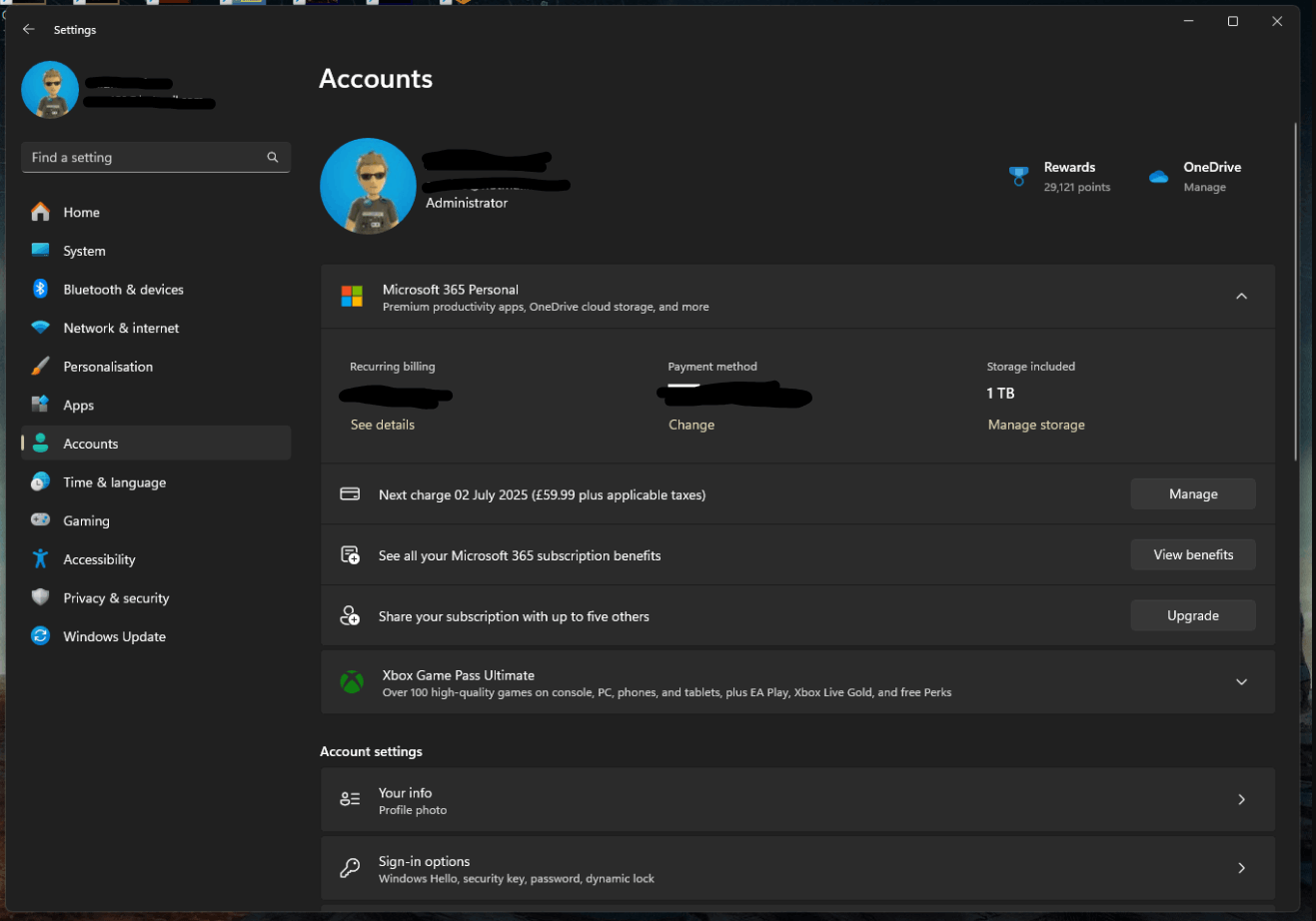This screenshot has width=1316, height=921.
Task: Expand the Xbox Game Pass Ultimate section
Action: pyautogui.click(x=1241, y=682)
